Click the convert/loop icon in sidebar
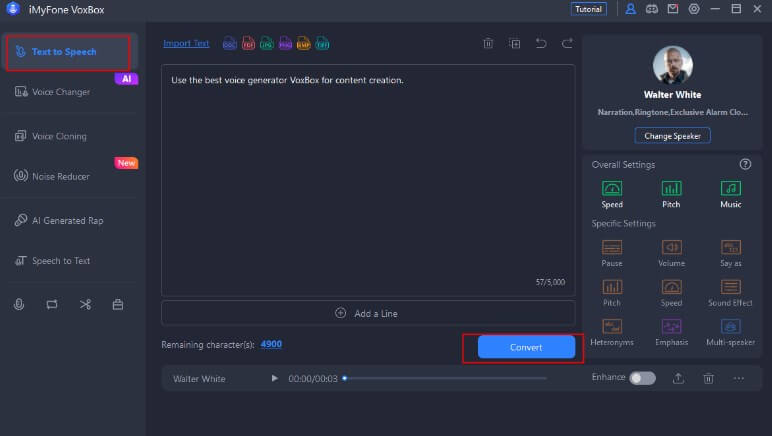The height and width of the screenshot is (436, 772). click(52, 305)
